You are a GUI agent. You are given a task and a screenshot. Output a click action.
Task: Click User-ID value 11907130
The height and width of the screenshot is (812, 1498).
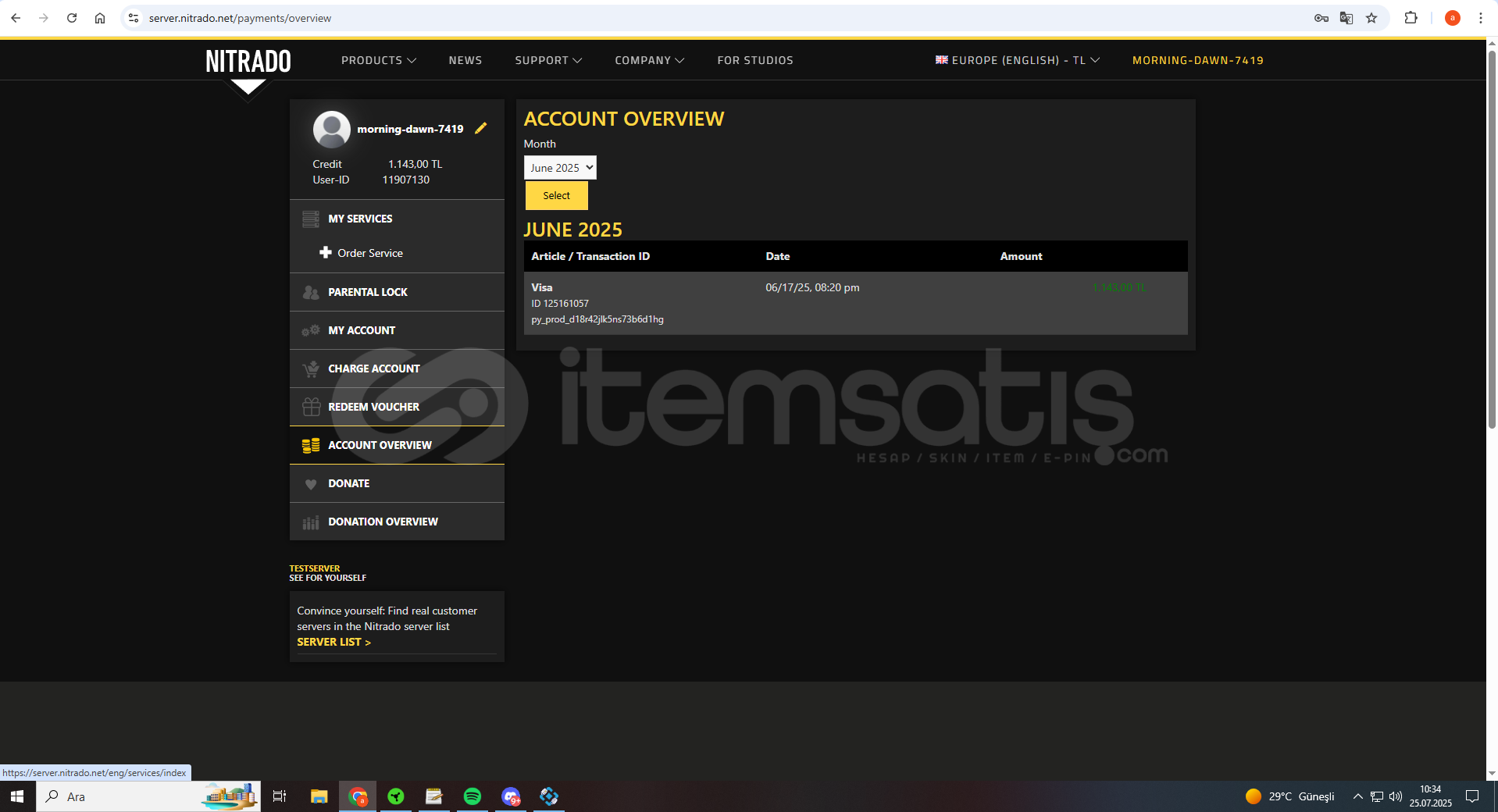(405, 180)
